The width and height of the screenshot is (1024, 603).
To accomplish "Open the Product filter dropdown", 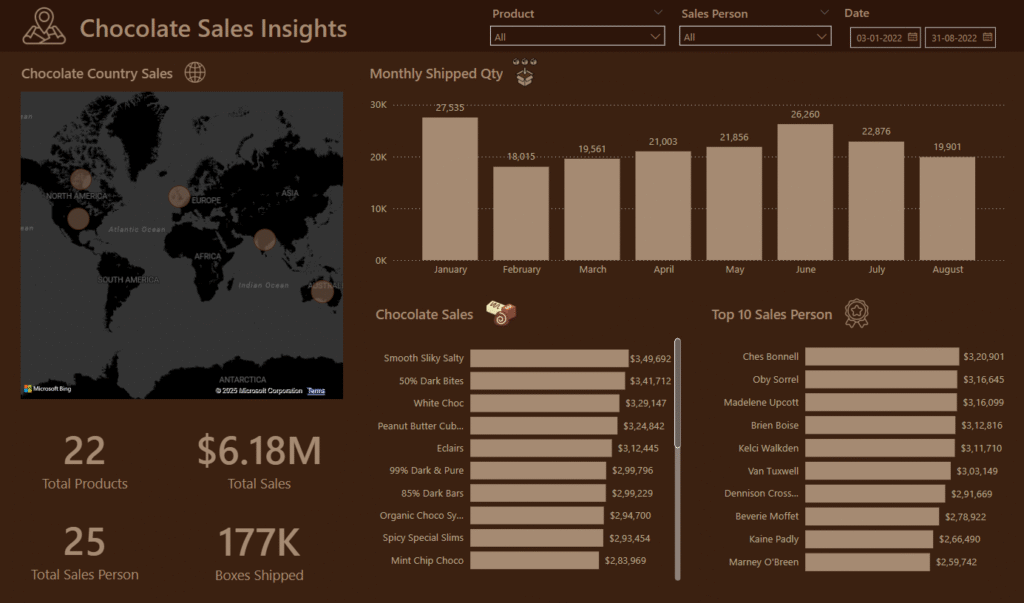I will click(x=577, y=37).
